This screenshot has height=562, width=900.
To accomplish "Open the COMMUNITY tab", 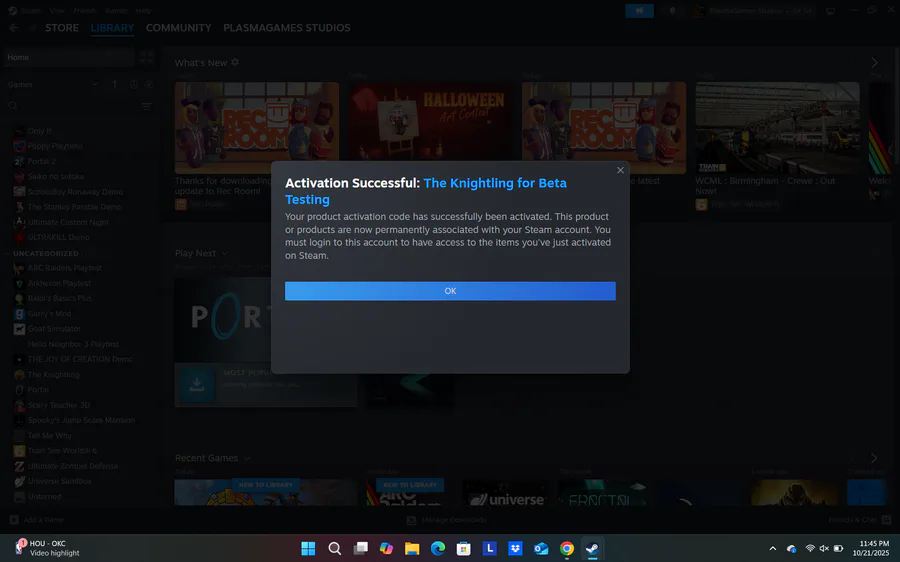I will click(179, 28).
